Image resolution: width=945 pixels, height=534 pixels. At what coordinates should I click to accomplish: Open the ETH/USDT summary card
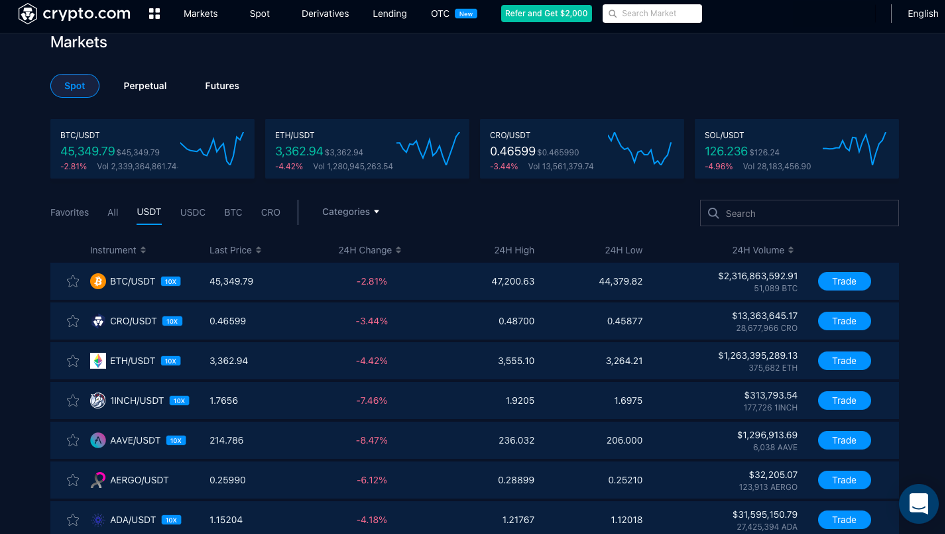tap(367, 149)
